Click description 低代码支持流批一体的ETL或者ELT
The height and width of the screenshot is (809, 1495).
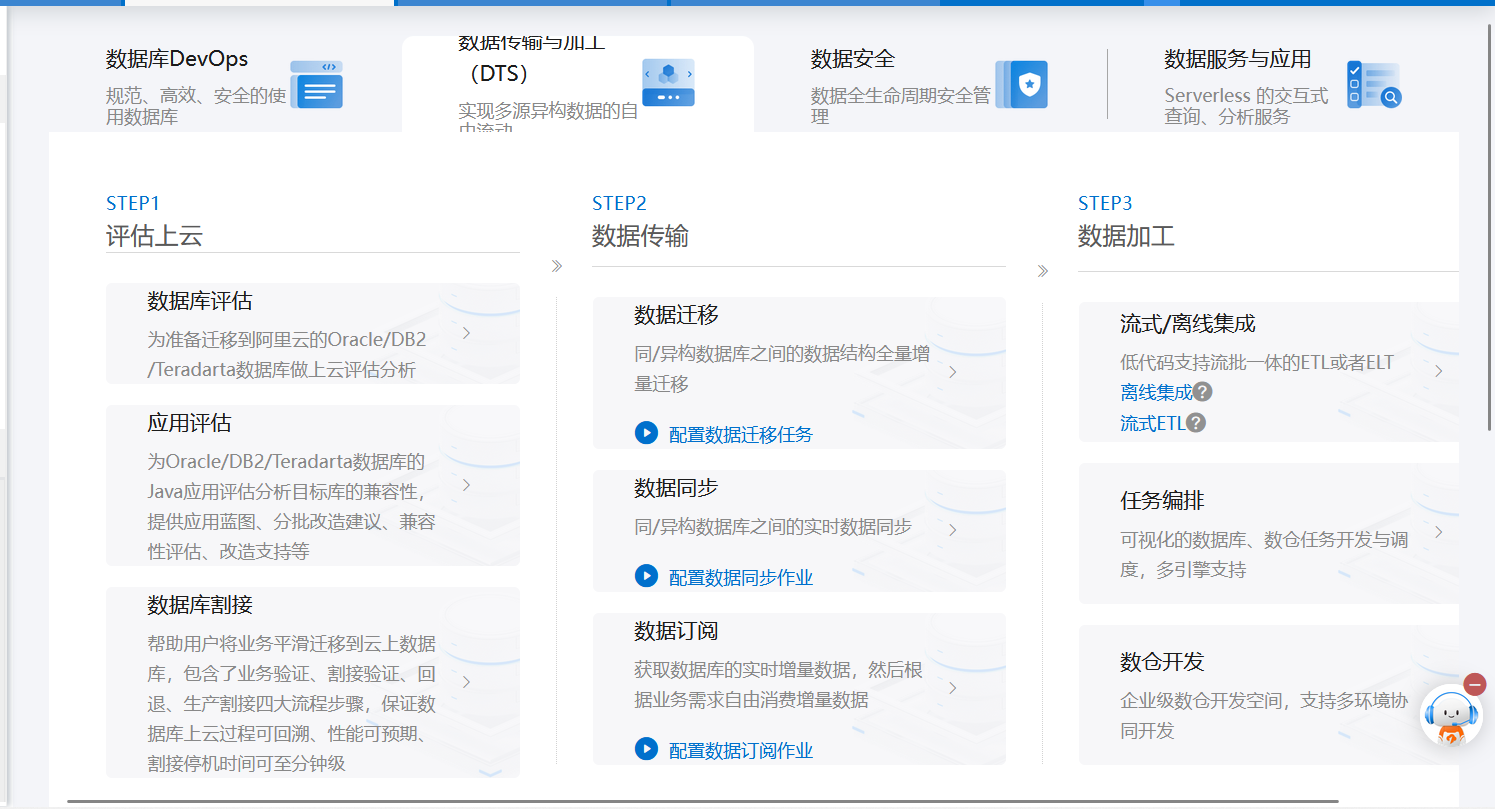pos(1257,362)
